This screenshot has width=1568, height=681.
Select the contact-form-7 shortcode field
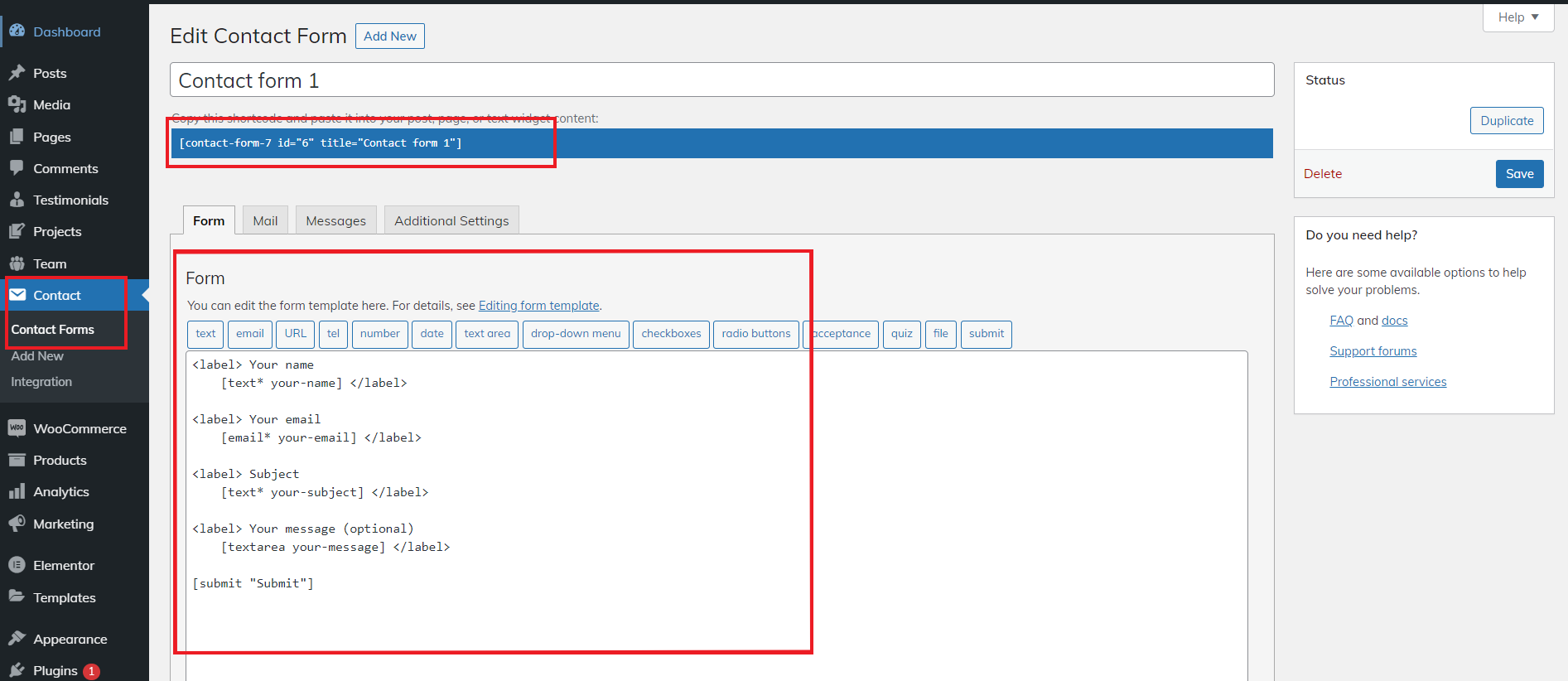pyautogui.click(x=721, y=143)
